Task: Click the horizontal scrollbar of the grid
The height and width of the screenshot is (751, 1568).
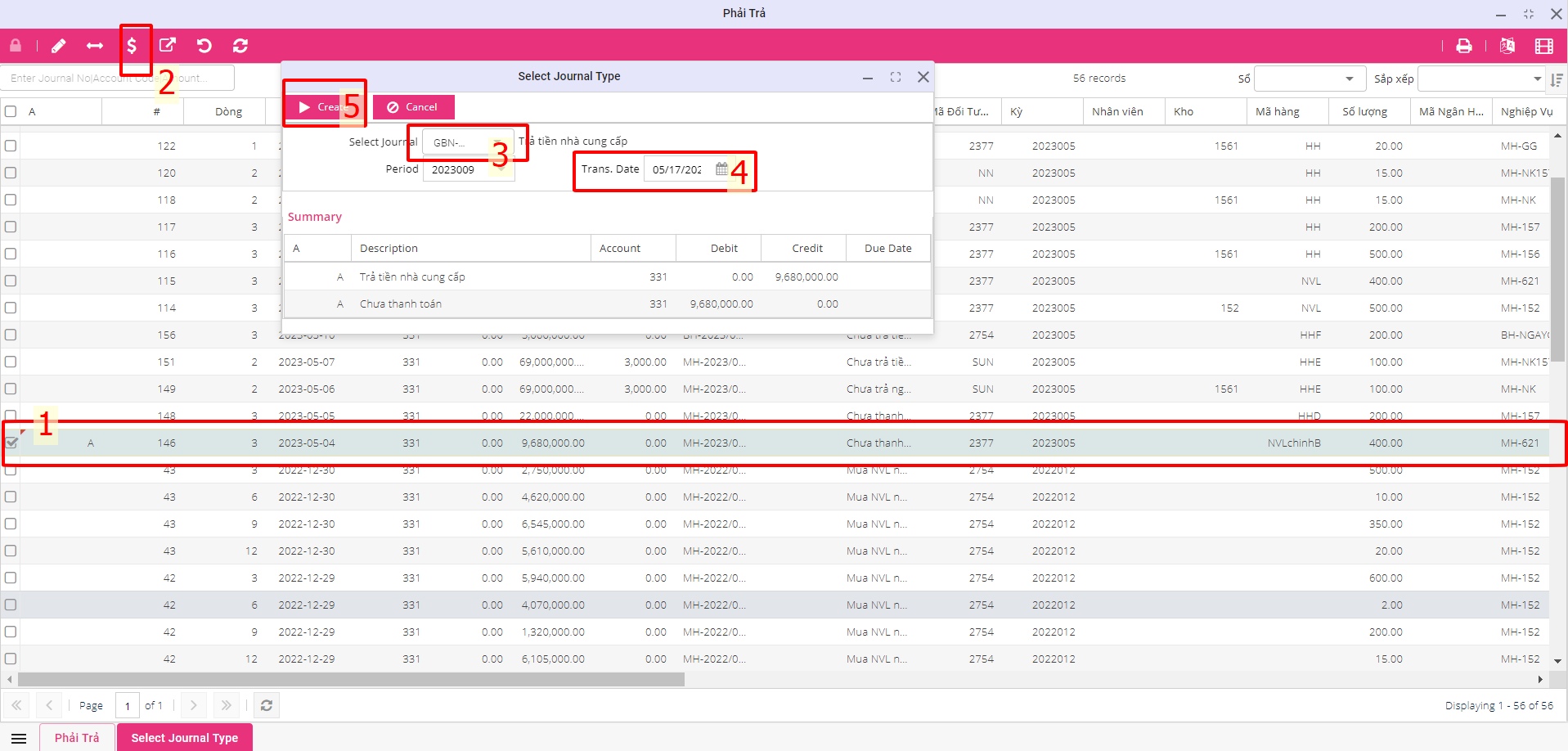Action: coord(351,680)
